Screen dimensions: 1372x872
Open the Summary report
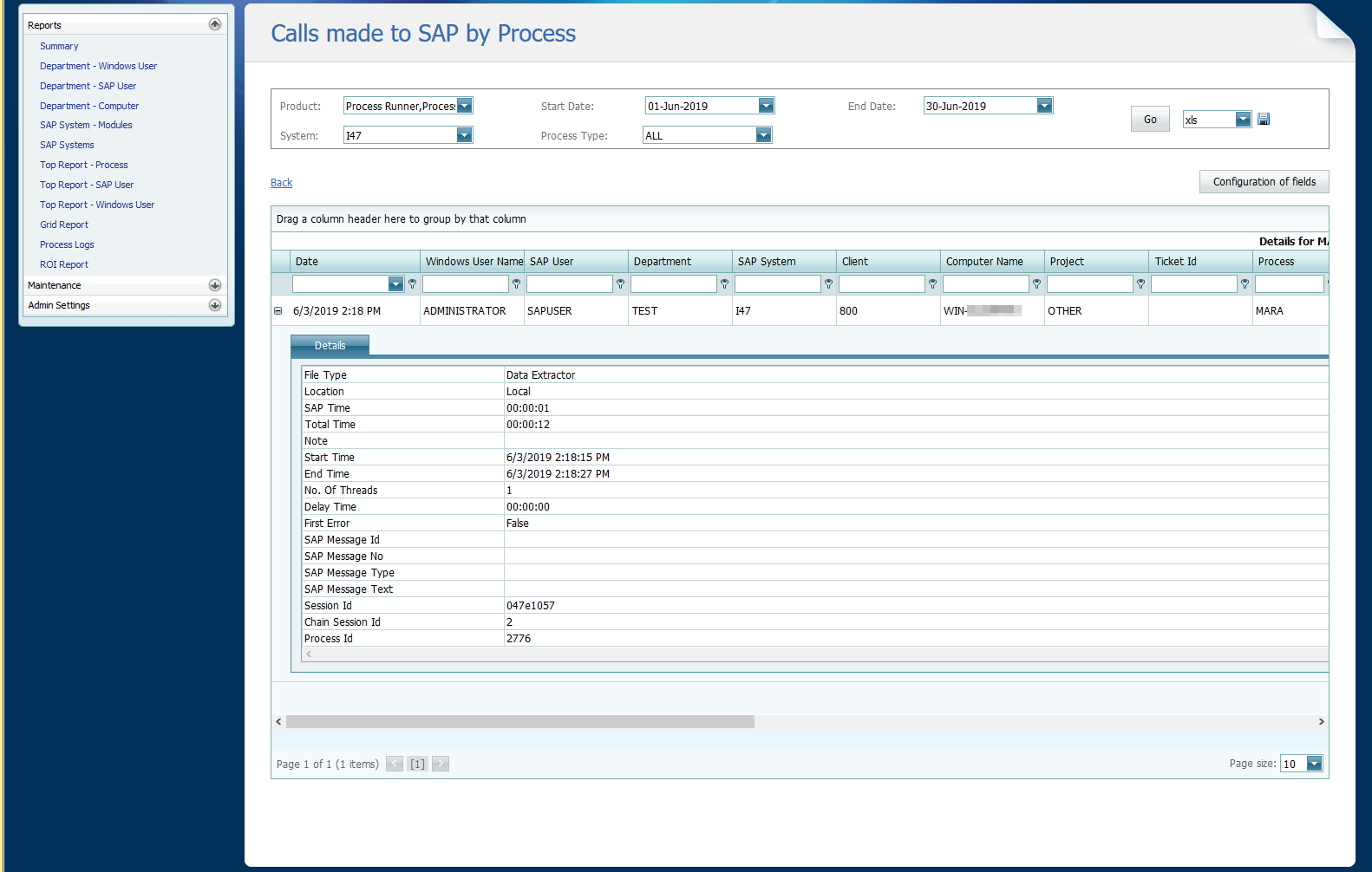tap(59, 46)
